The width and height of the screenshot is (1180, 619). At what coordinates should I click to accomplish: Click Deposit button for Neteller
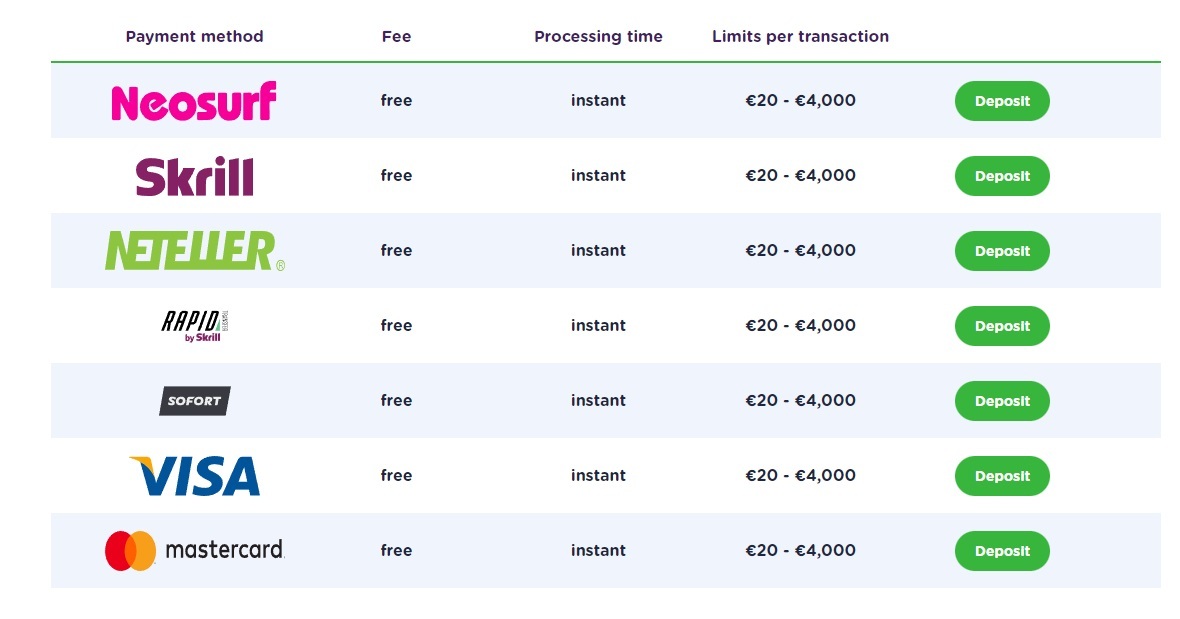pos(1002,250)
